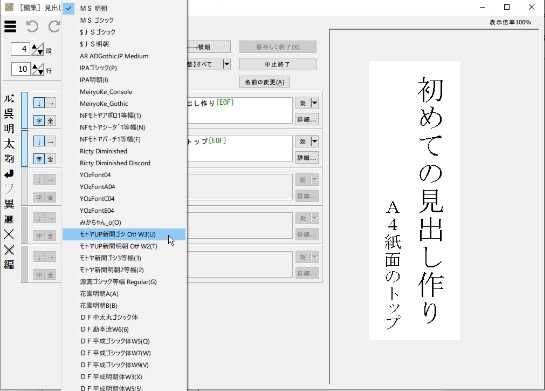The height and width of the screenshot is (391, 545).
Task: Click the 呉 icon in left sidebar
Action: coord(9,113)
